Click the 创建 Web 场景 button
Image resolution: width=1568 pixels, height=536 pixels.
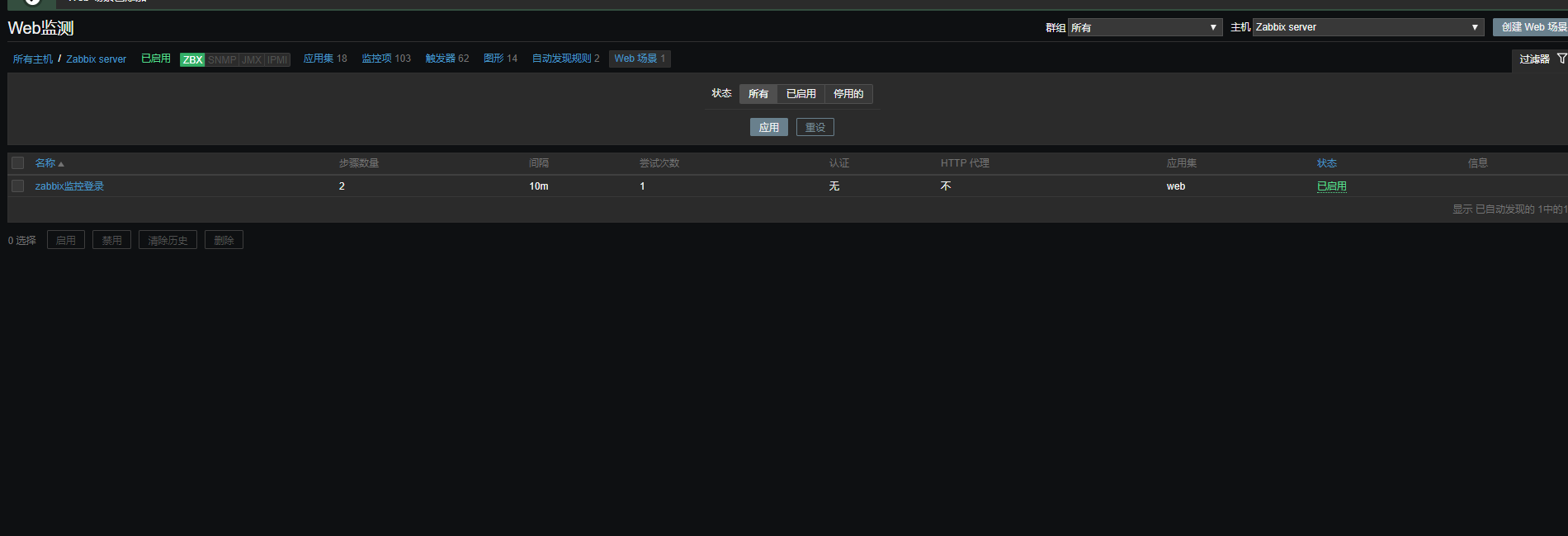point(1533,27)
